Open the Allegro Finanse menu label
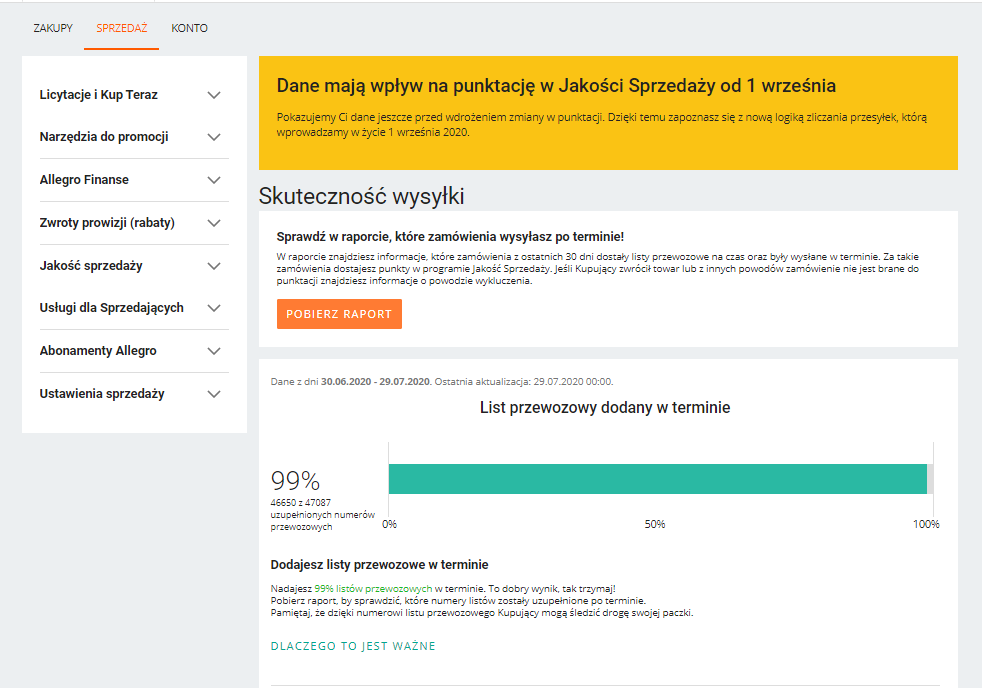 click(84, 180)
